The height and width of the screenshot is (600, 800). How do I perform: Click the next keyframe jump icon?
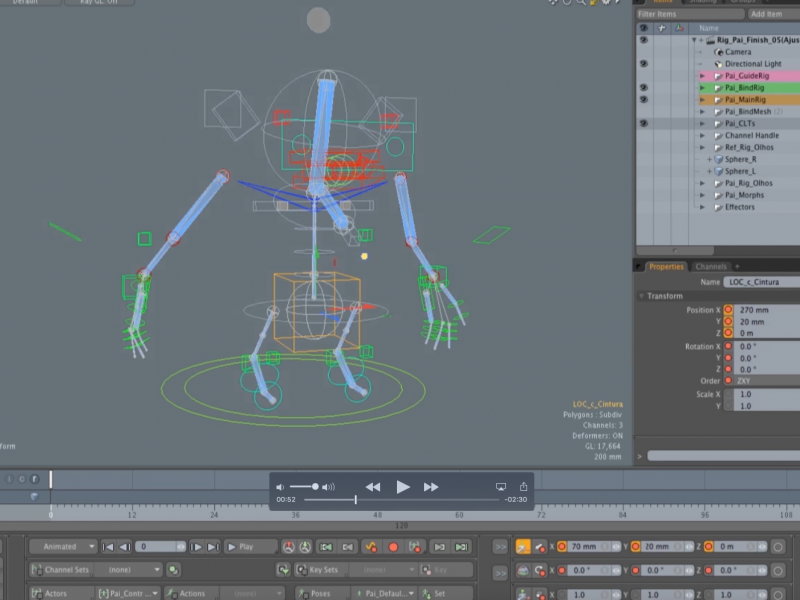pyautogui.click(x=438, y=546)
